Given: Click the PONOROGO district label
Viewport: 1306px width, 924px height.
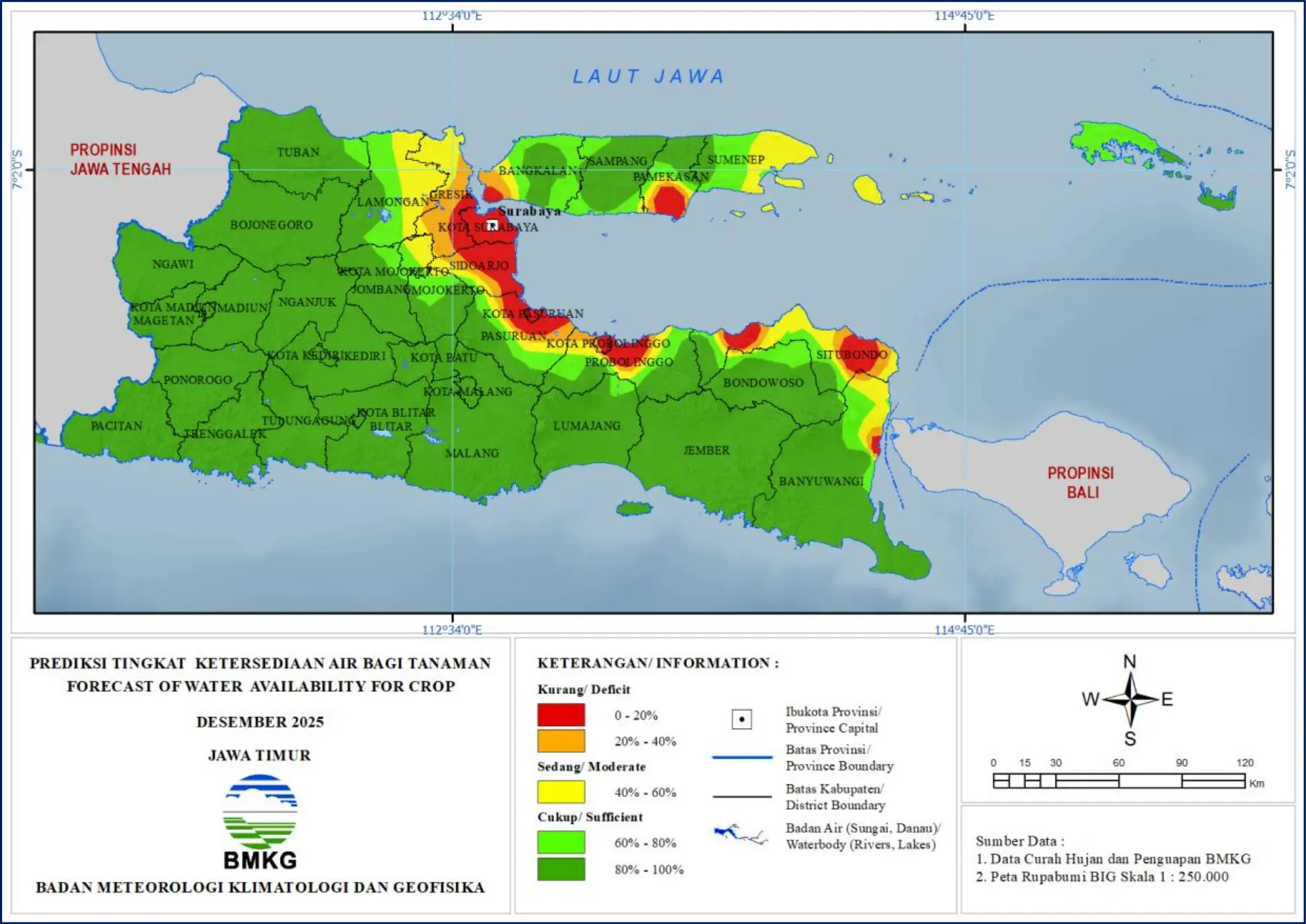Looking at the screenshot, I should pyautogui.click(x=197, y=380).
